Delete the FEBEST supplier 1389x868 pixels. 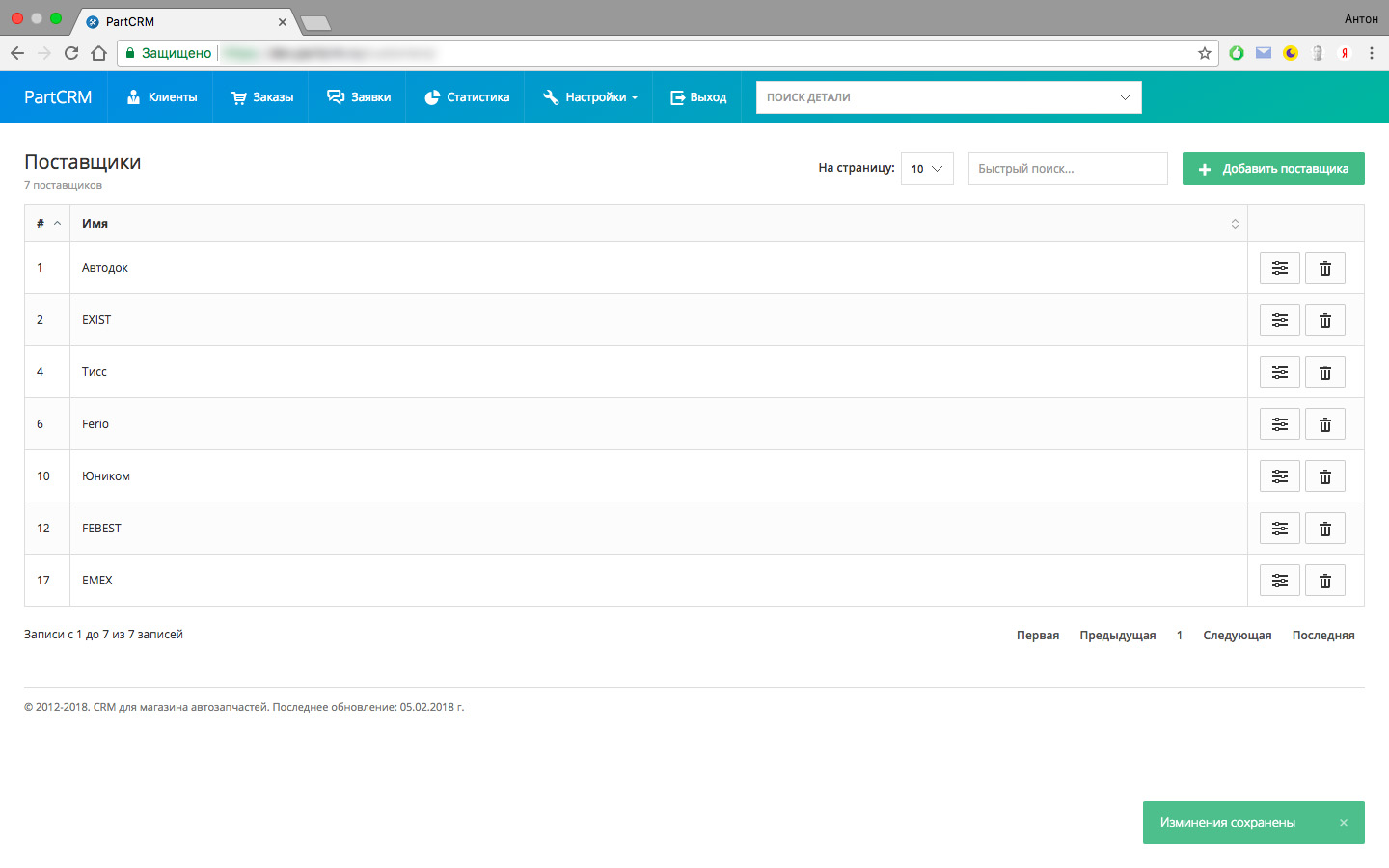tap(1324, 529)
